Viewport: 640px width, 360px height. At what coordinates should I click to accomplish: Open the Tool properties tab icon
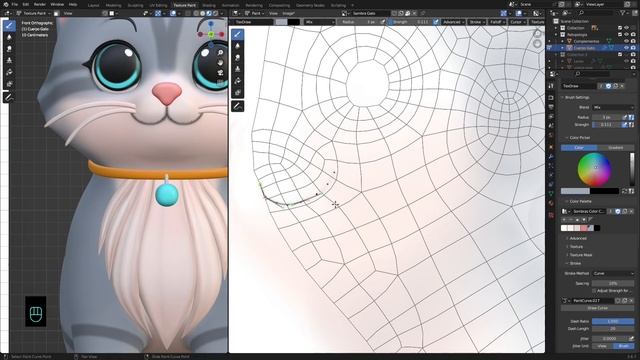(551, 86)
